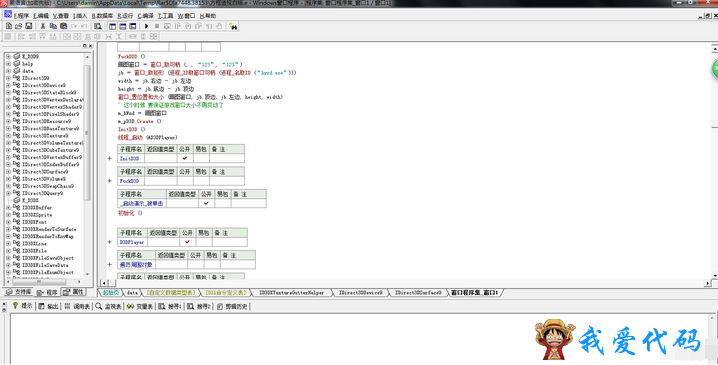This screenshot has width=718, height=365.
Task: Open the C.编译 menu
Action: [145, 16]
